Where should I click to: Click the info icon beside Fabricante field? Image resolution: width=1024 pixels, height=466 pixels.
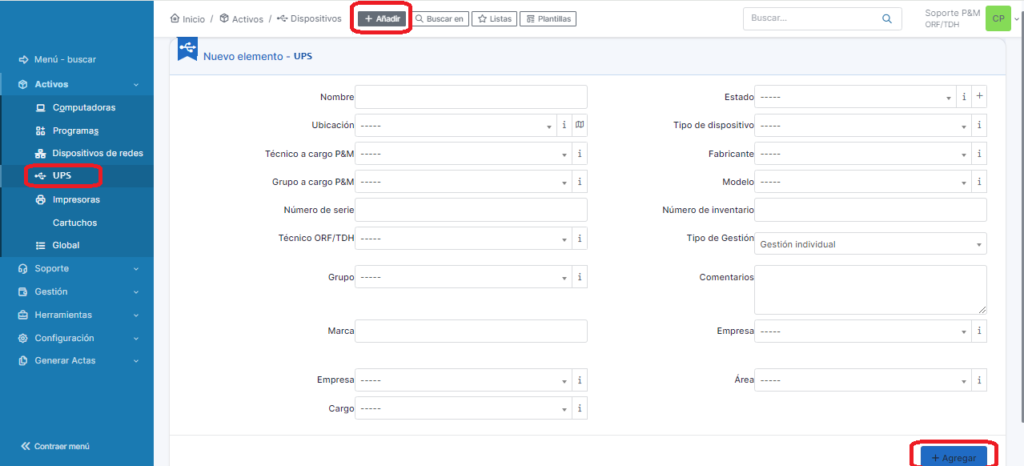(979, 155)
